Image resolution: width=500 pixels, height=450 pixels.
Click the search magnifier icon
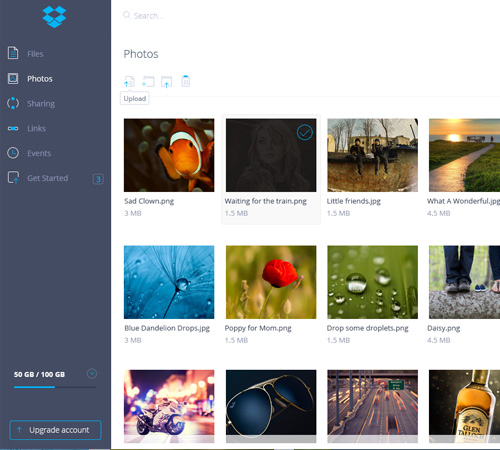(127, 15)
